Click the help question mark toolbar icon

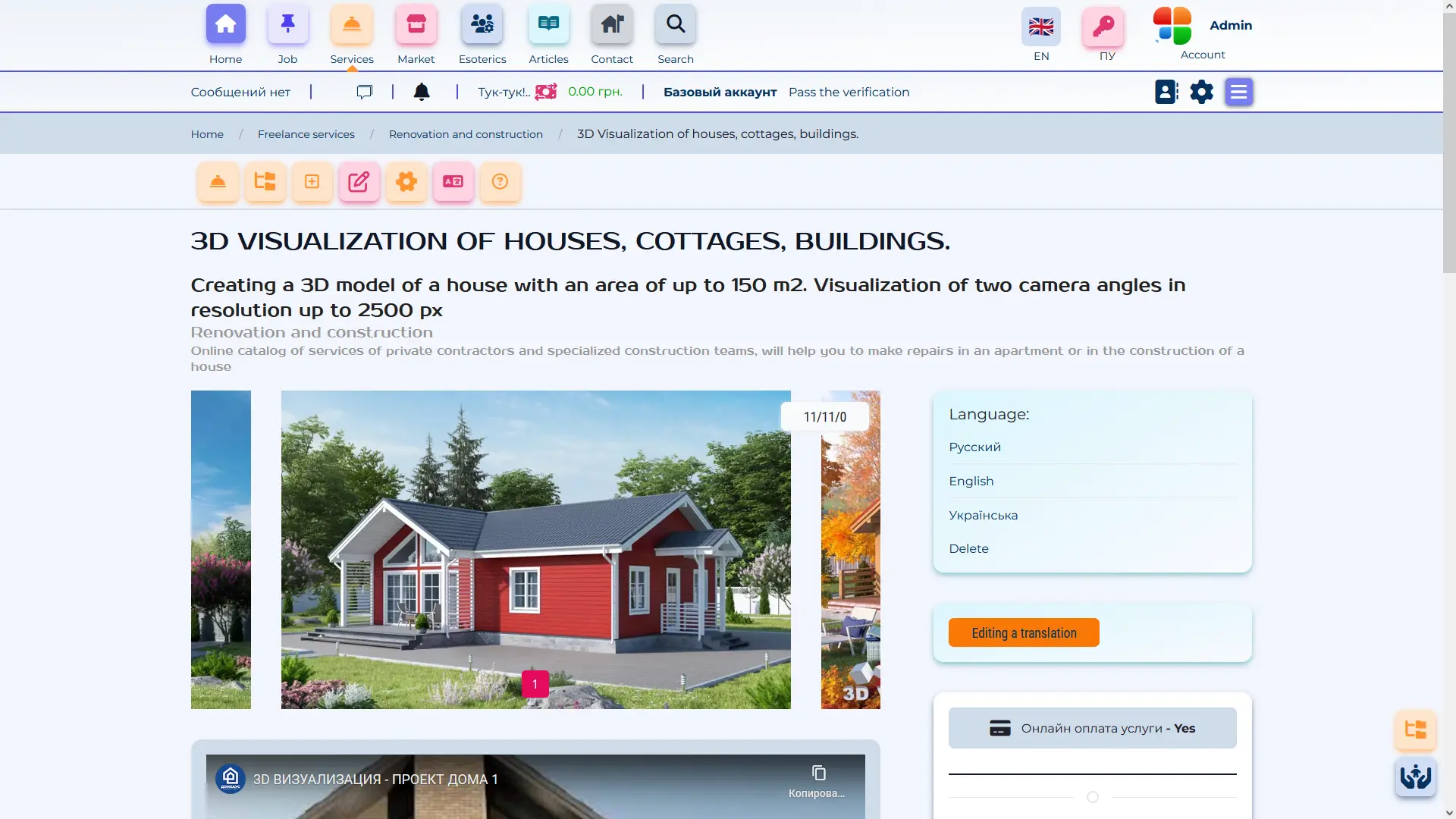click(x=500, y=182)
